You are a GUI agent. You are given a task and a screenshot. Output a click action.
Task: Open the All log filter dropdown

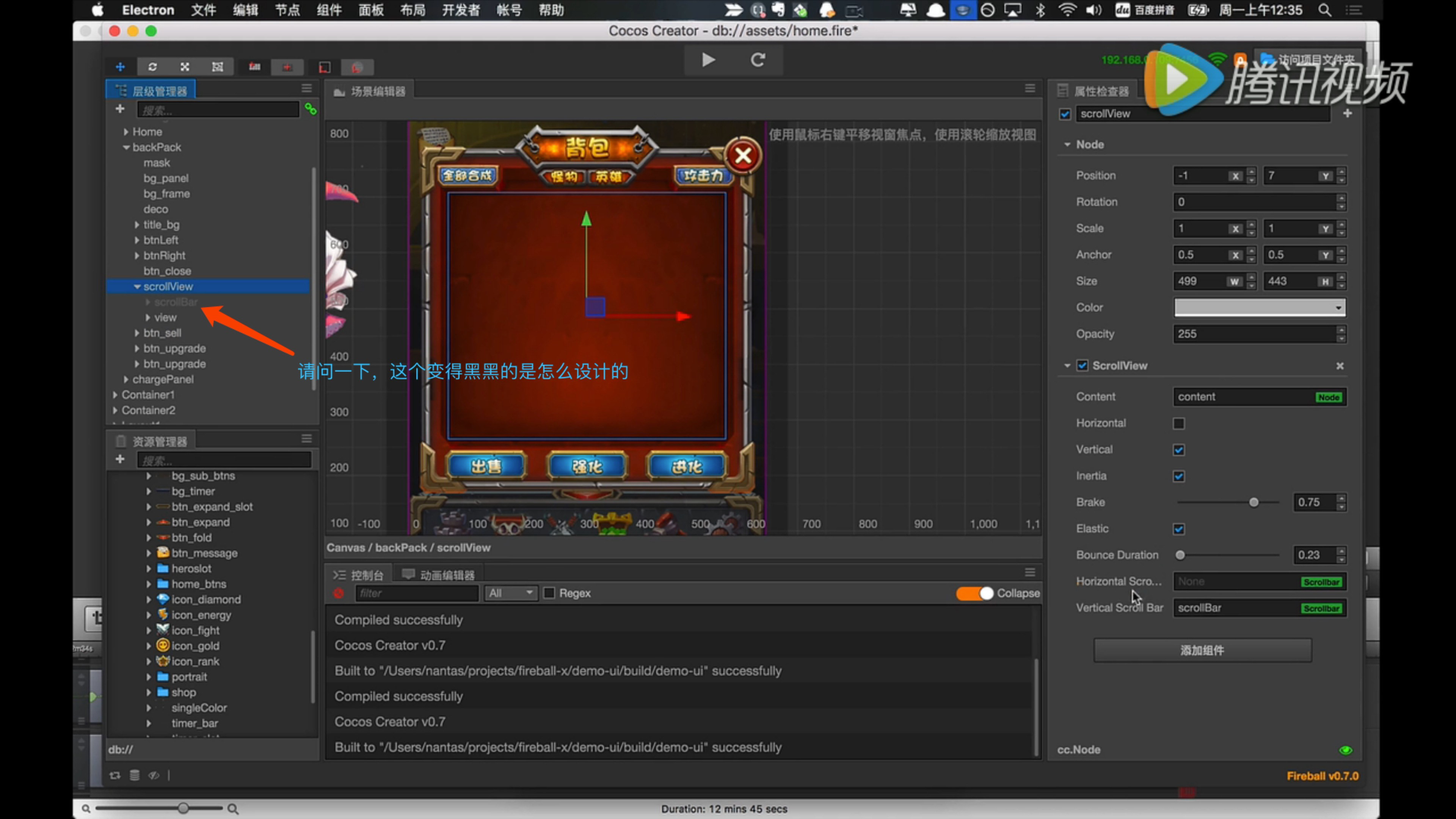(511, 593)
